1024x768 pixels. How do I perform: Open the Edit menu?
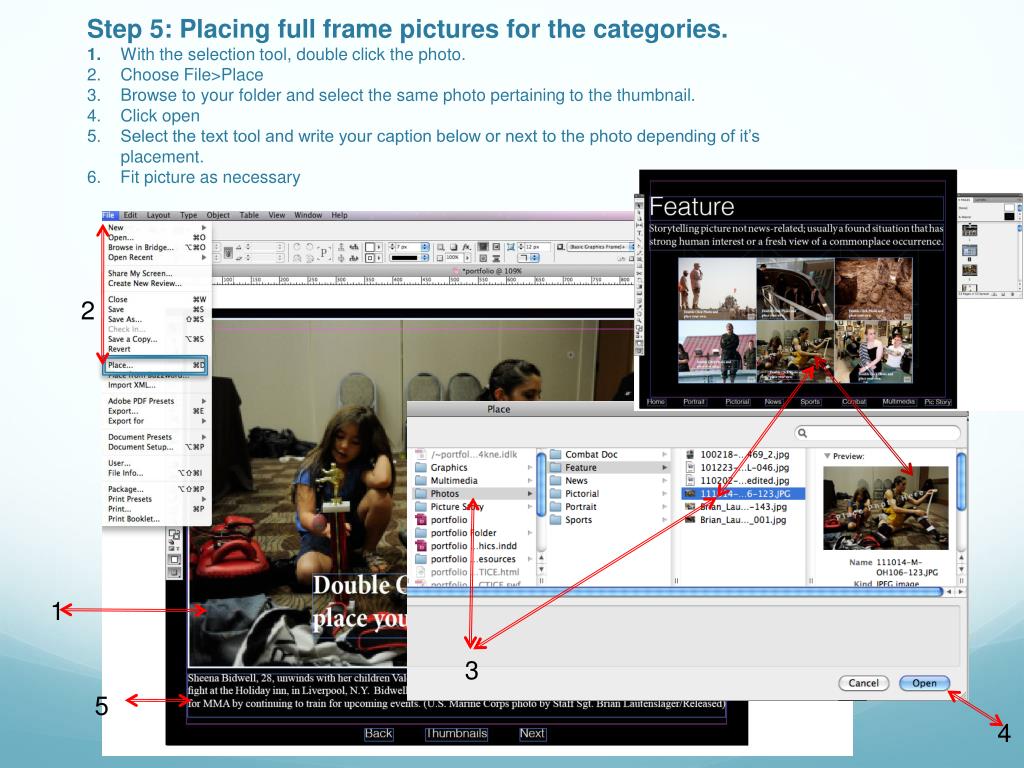pos(131,215)
